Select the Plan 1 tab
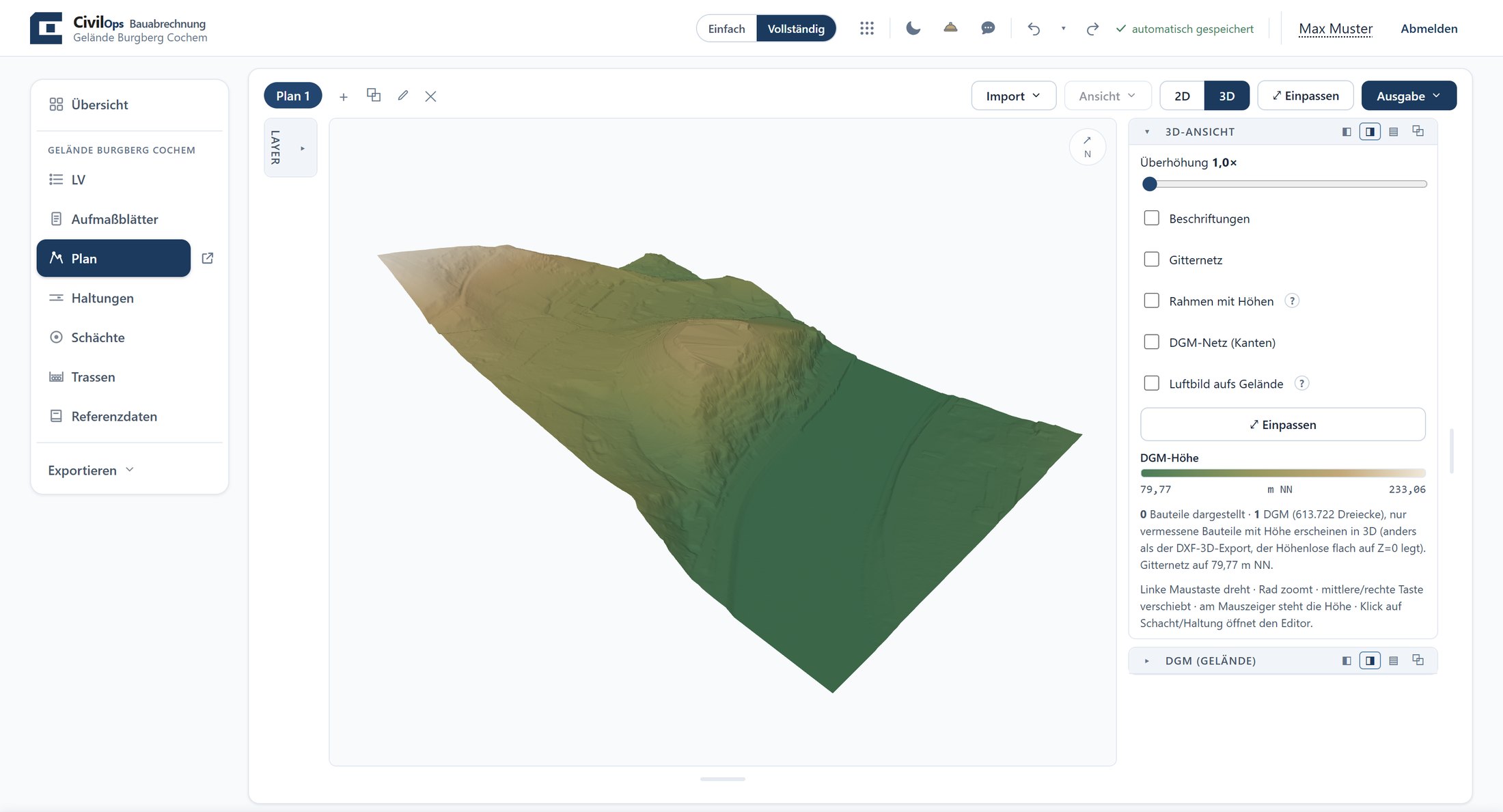This screenshot has height=812, width=1503. coord(293,96)
